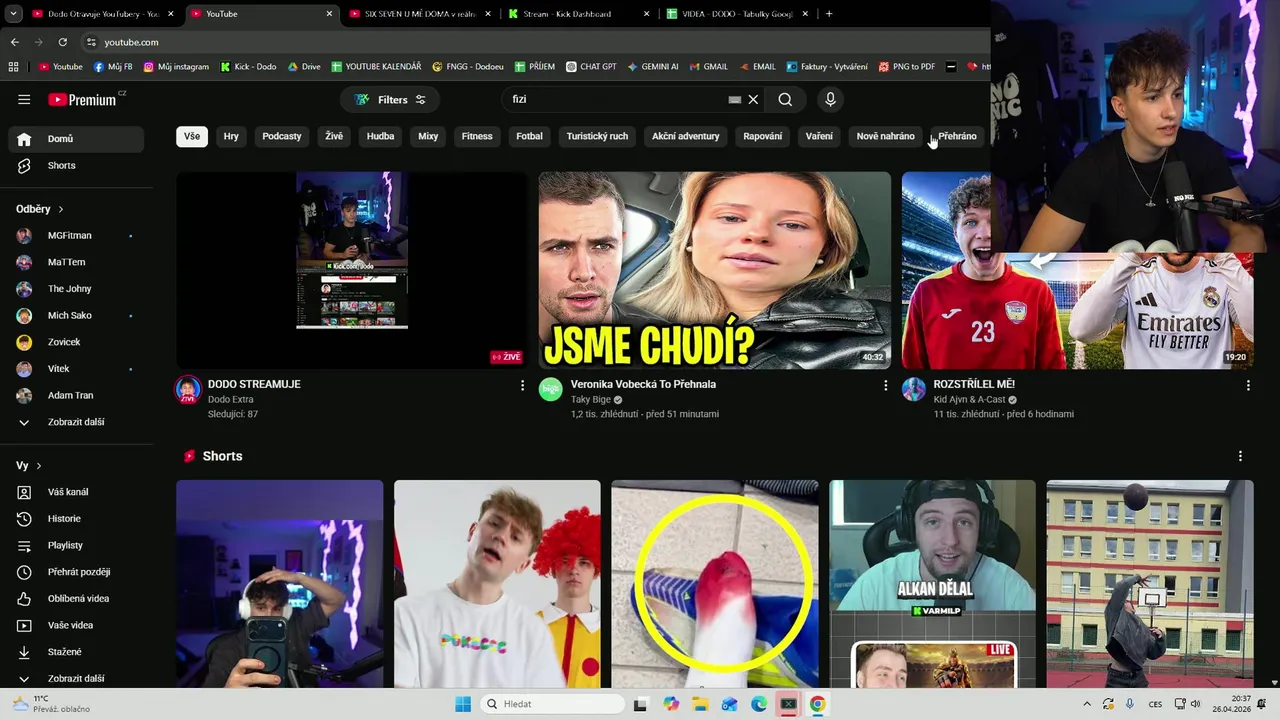Open Kick - Dodo bookmark

pyautogui.click(x=248, y=67)
